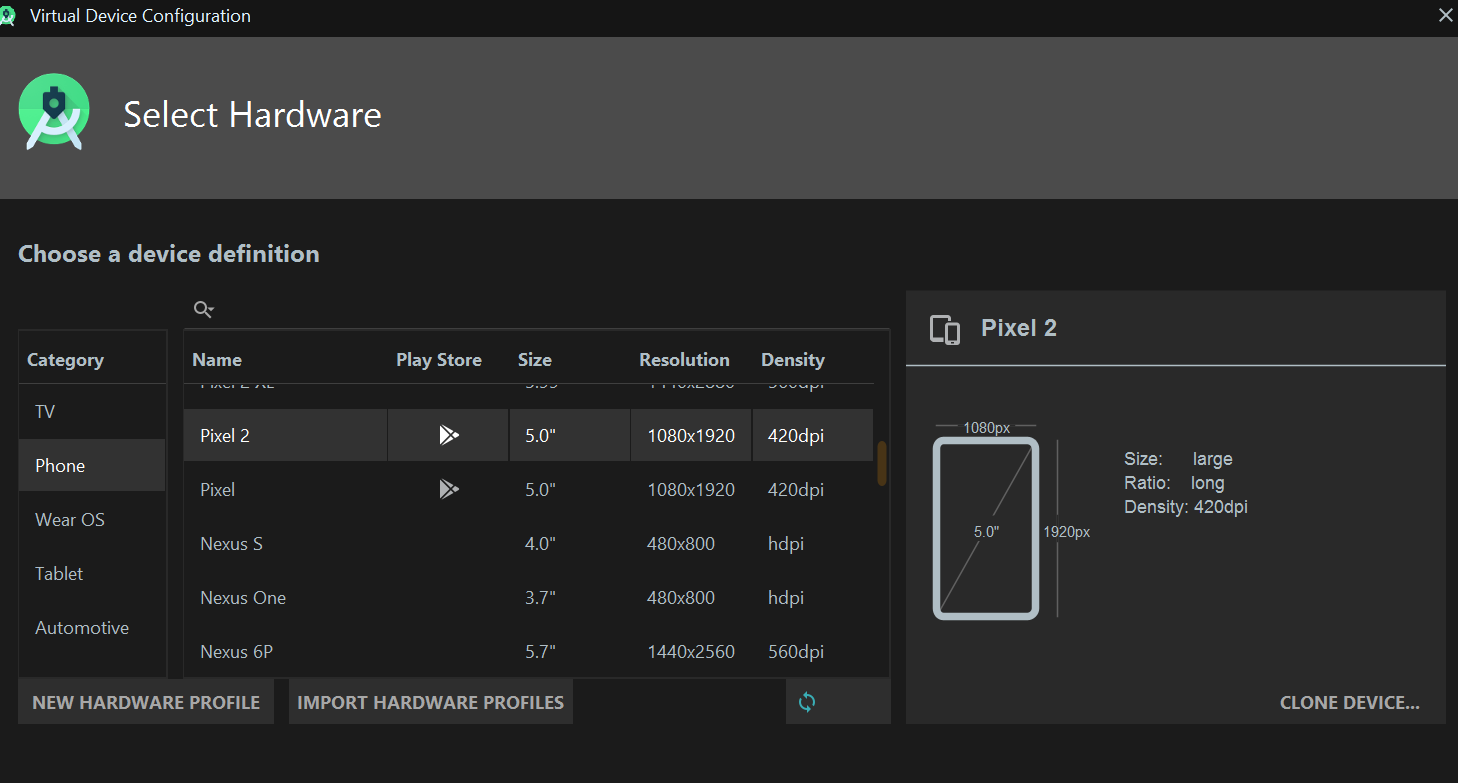This screenshot has height=783, width=1458.
Task: Click the refresh icon below device table
Action: [807, 702]
